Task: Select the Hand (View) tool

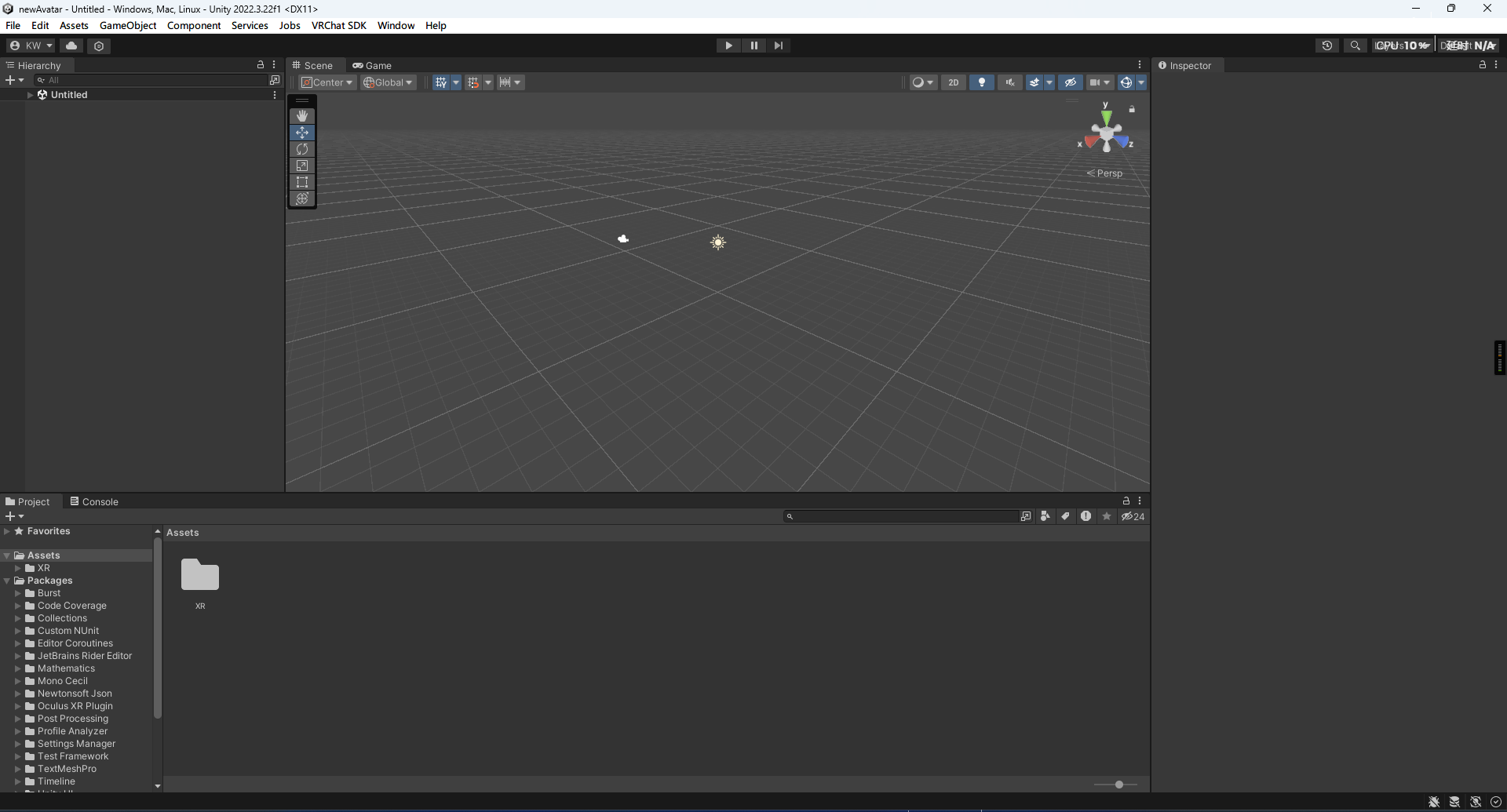Action: coord(302,116)
